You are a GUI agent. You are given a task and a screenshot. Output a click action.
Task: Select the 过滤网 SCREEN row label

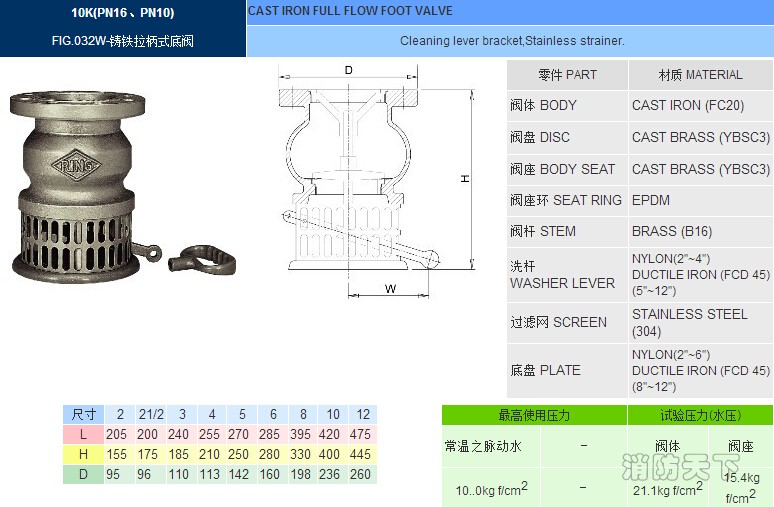click(x=558, y=322)
